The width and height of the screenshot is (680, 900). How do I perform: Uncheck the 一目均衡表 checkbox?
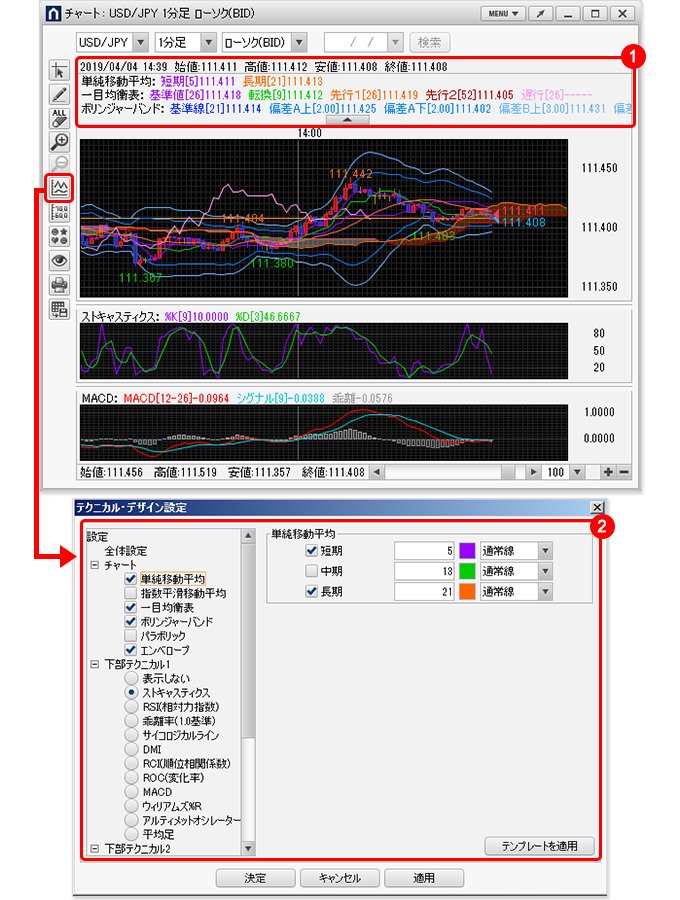[x=131, y=607]
